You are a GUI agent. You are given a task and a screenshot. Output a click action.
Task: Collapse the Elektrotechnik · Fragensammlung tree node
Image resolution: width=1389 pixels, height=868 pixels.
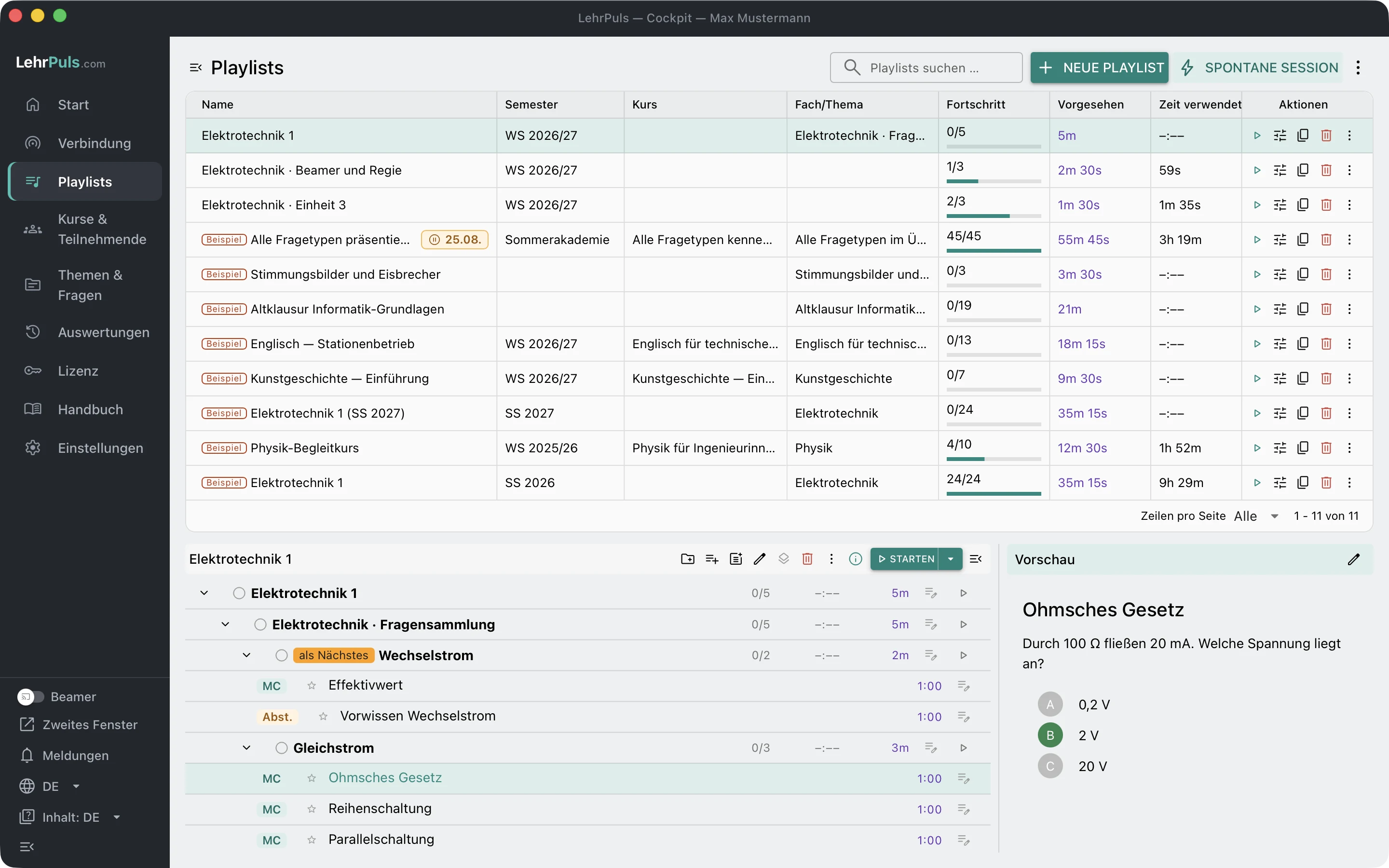[x=225, y=624]
